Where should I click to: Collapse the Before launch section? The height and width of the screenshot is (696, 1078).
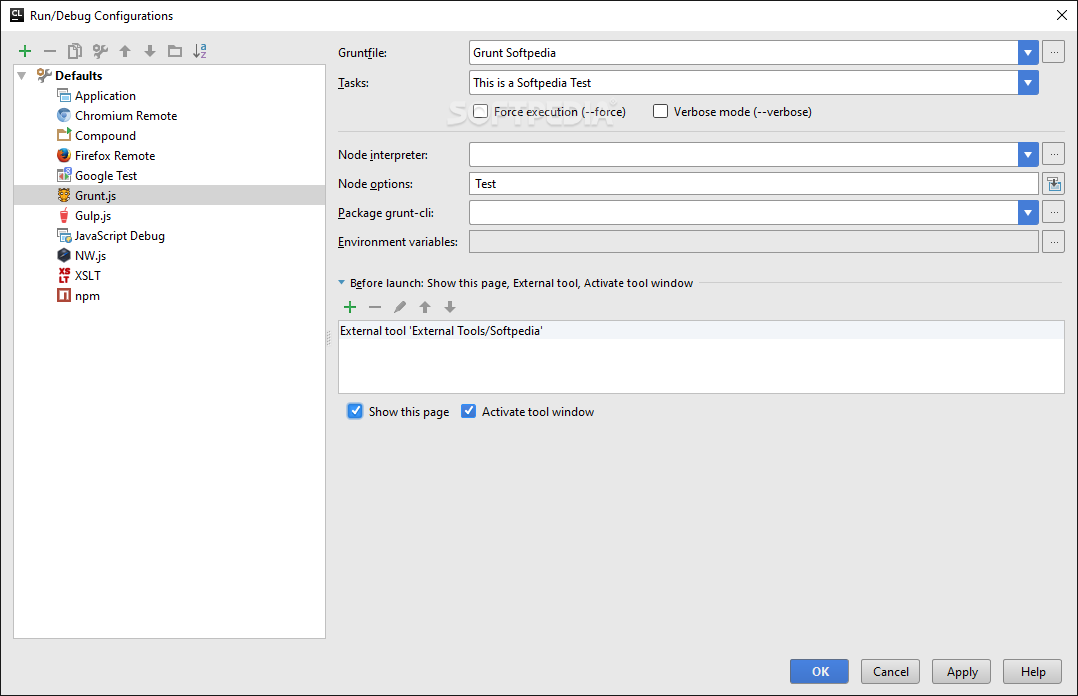click(x=342, y=283)
